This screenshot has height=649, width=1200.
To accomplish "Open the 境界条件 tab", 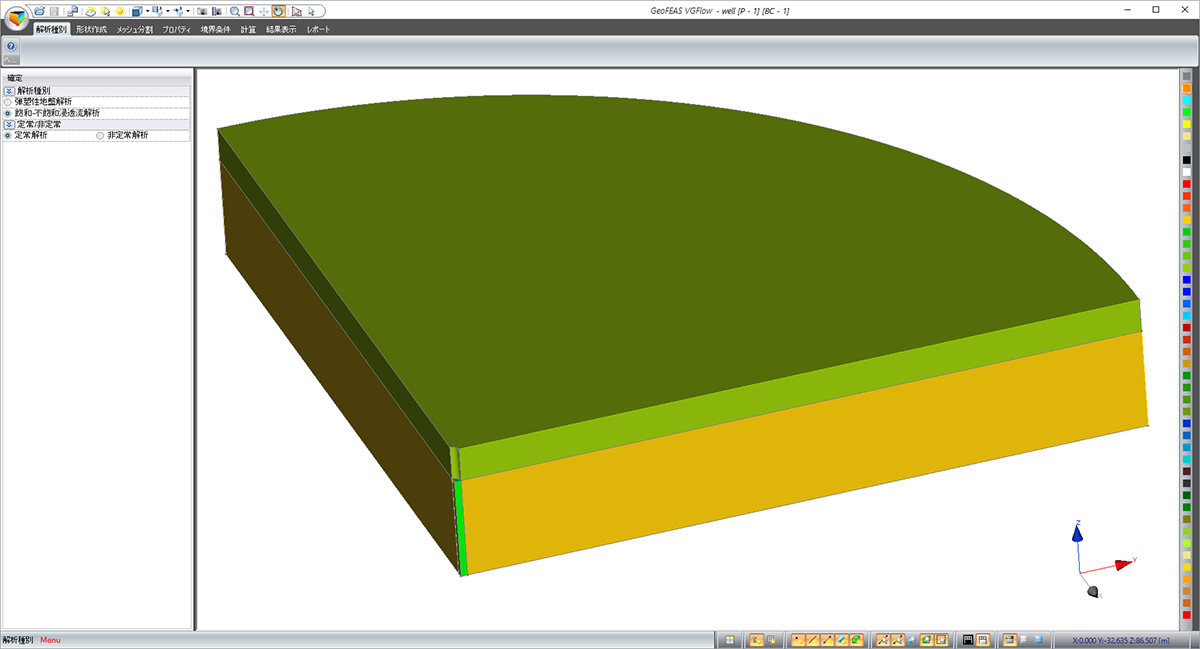I will tap(215, 29).
